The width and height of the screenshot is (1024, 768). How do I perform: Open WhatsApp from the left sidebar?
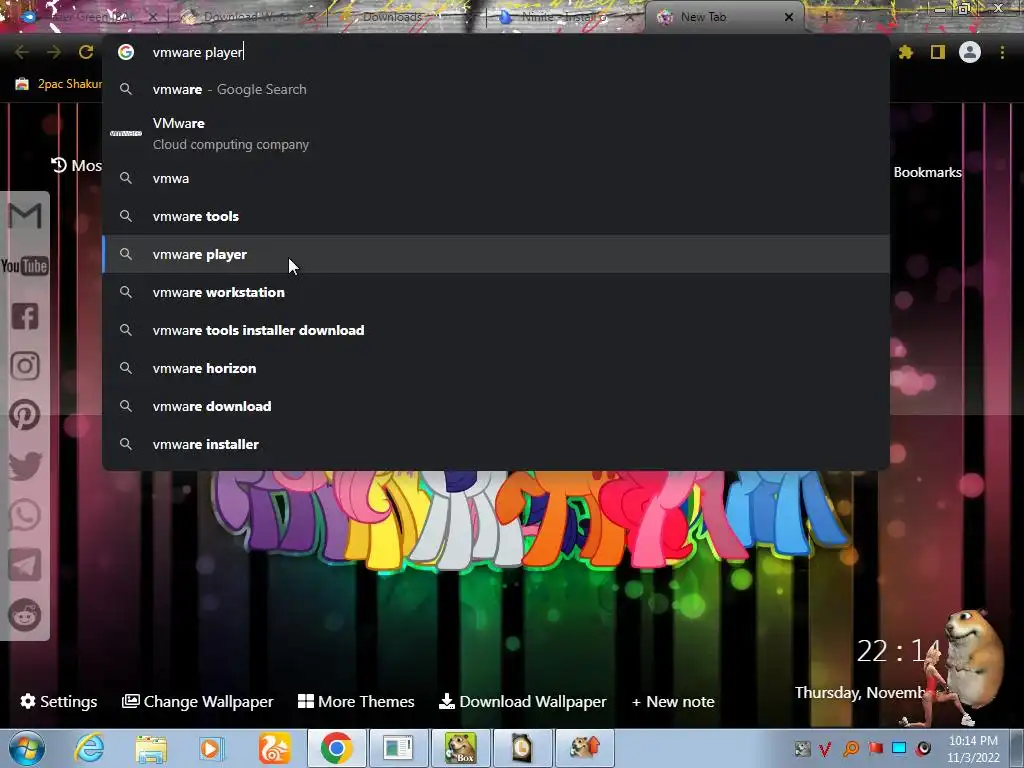pyautogui.click(x=25, y=515)
